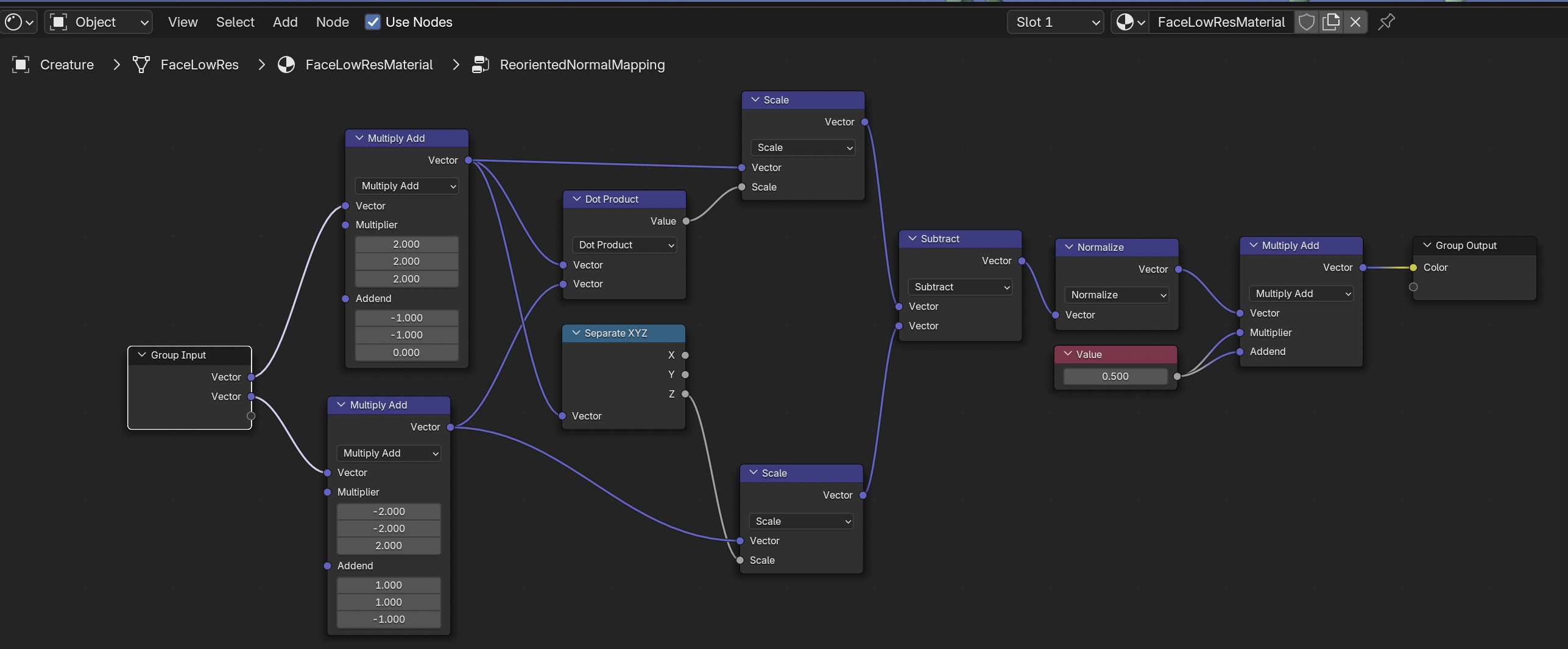Open the Add menu
1568x649 pixels.
(x=285, y=23)
